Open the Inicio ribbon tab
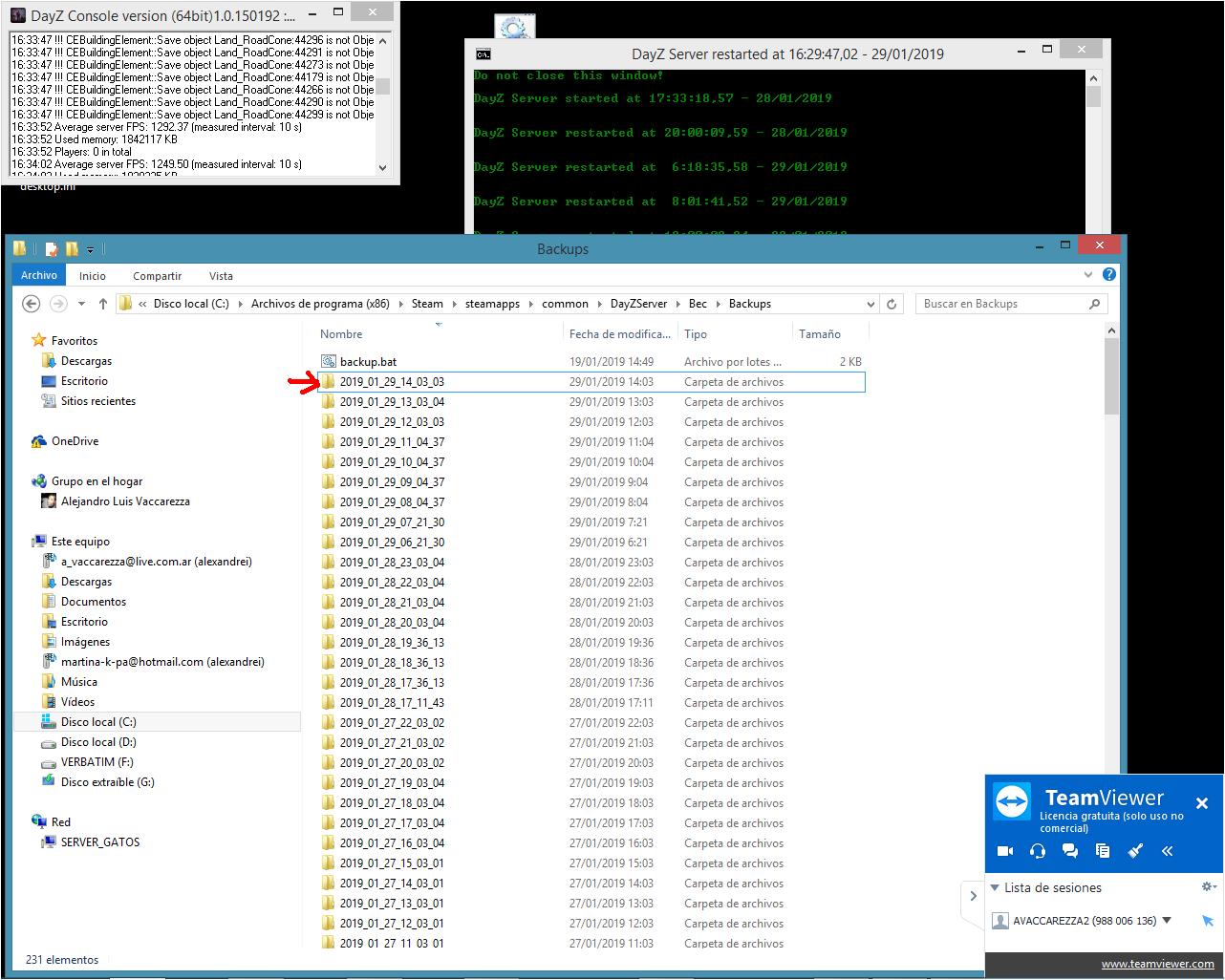This screenshot has height=980, width=1225. [x=93, y=276]
